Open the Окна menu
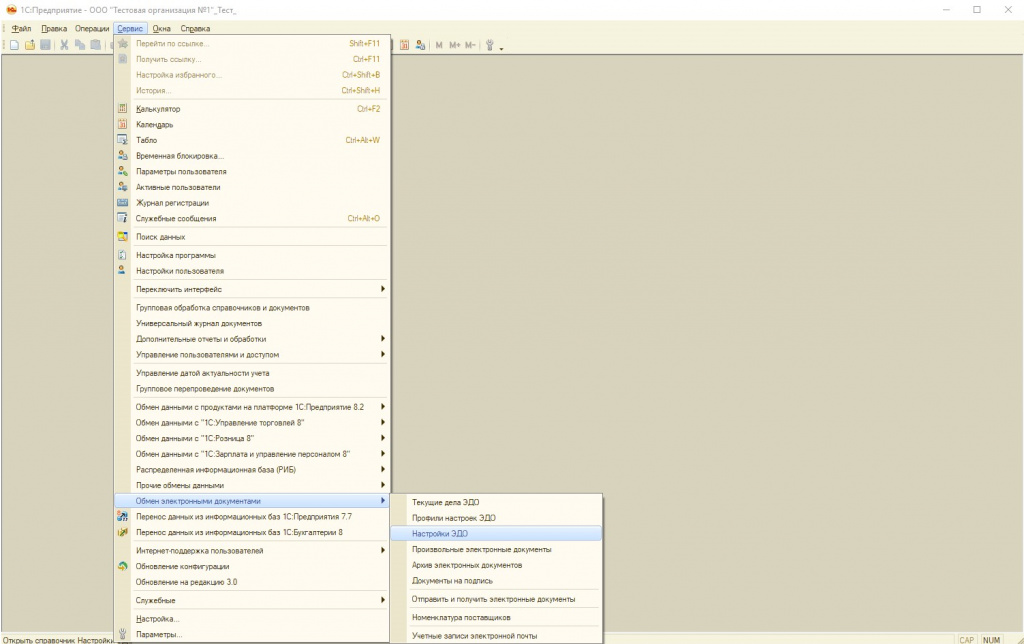 pos(161,29)
